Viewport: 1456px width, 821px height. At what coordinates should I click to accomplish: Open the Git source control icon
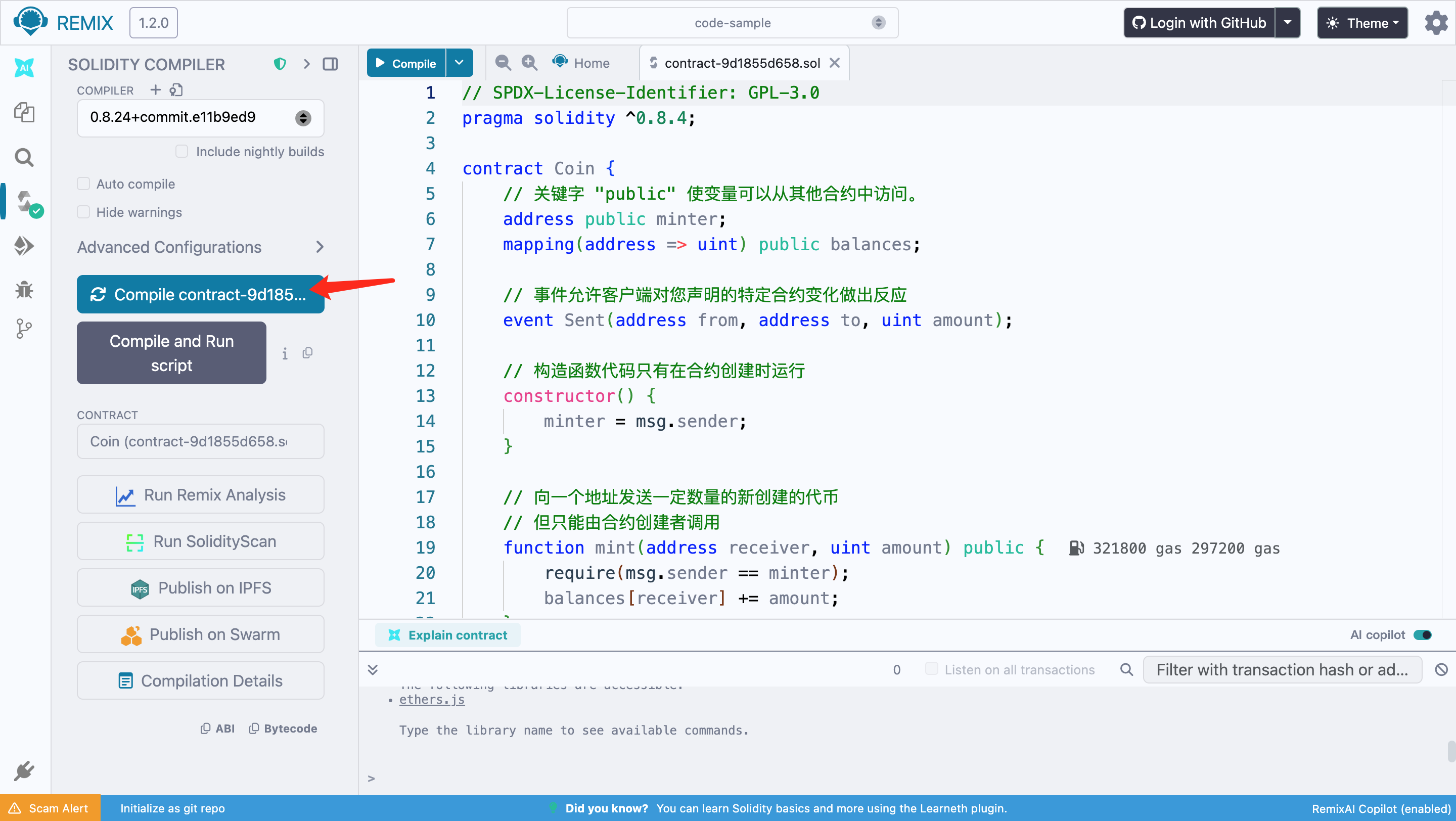coord(24,328)
